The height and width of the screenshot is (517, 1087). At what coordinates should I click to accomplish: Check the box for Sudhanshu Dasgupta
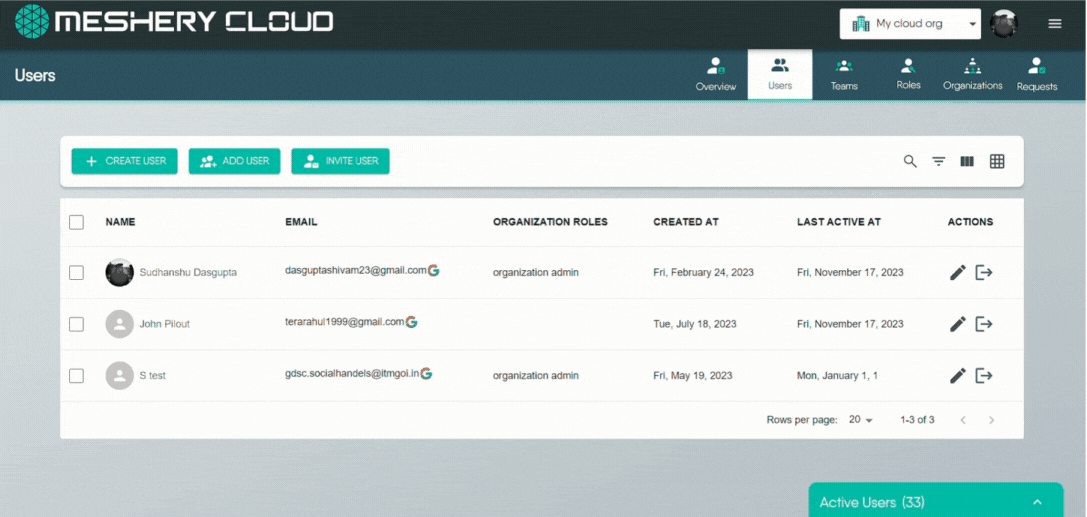click(x=76, y=272)
